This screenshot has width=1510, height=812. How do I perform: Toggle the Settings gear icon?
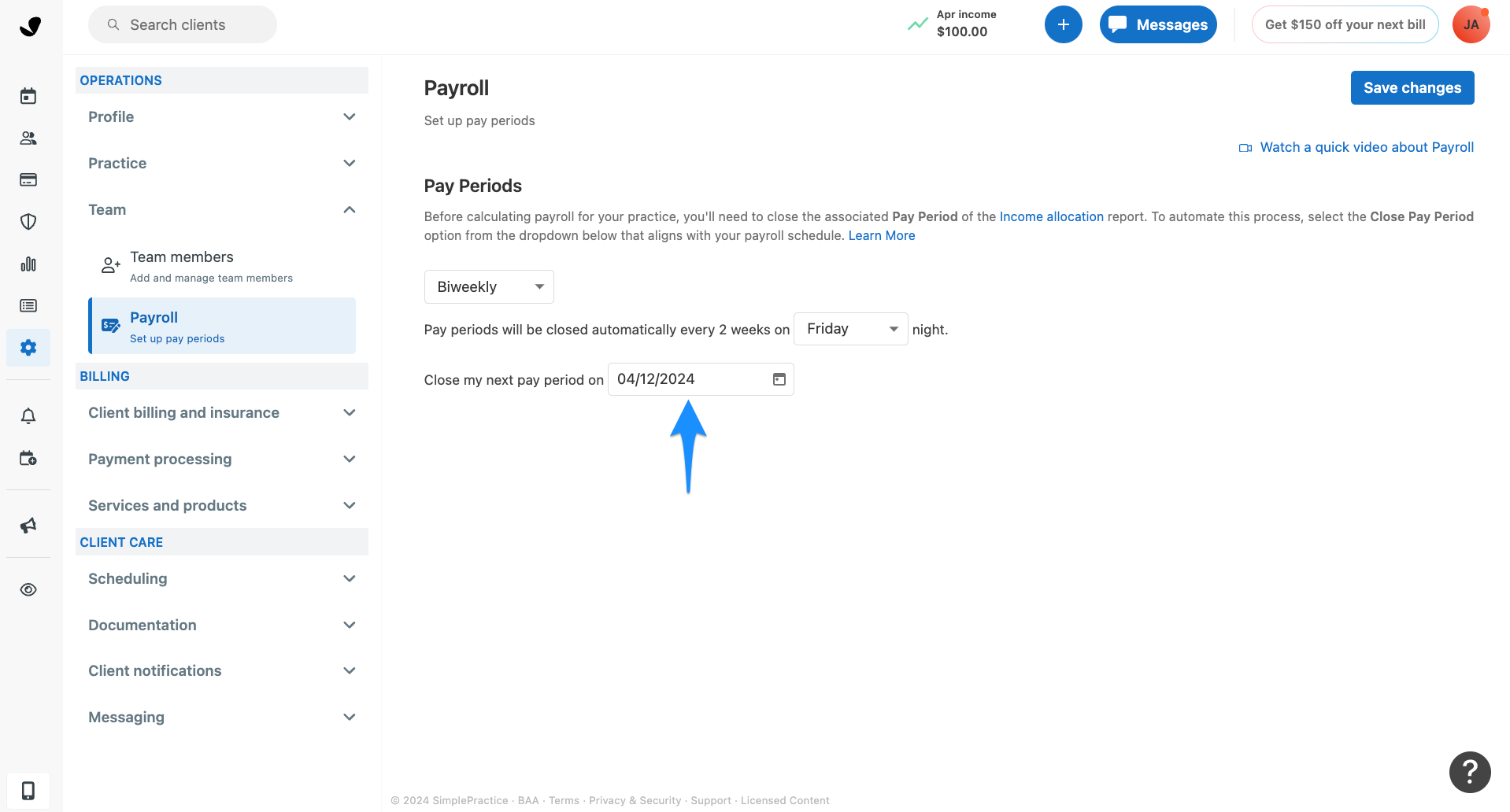(x=28, y=348)
